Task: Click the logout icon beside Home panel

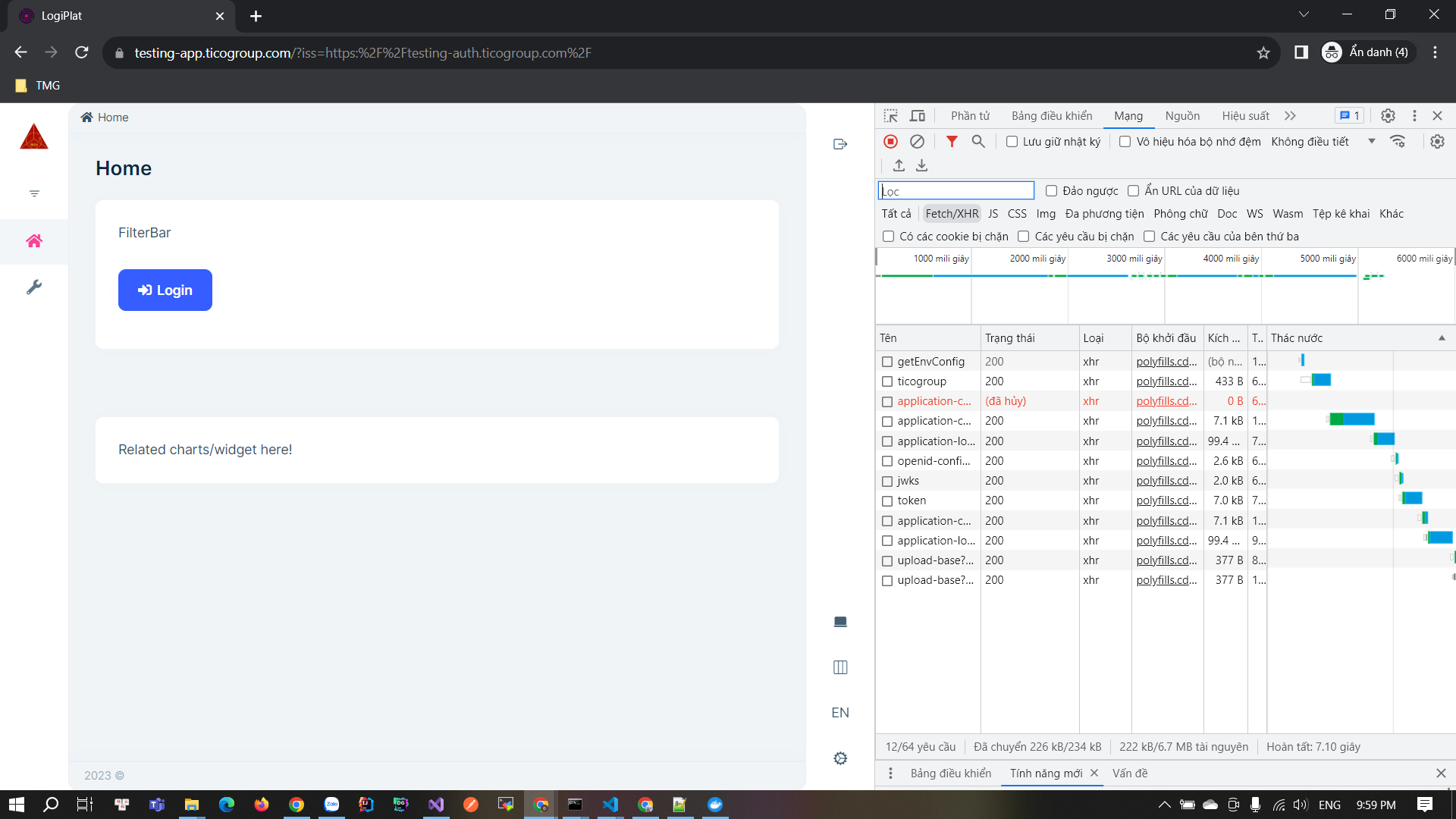Action: click(x=840, y=144)
